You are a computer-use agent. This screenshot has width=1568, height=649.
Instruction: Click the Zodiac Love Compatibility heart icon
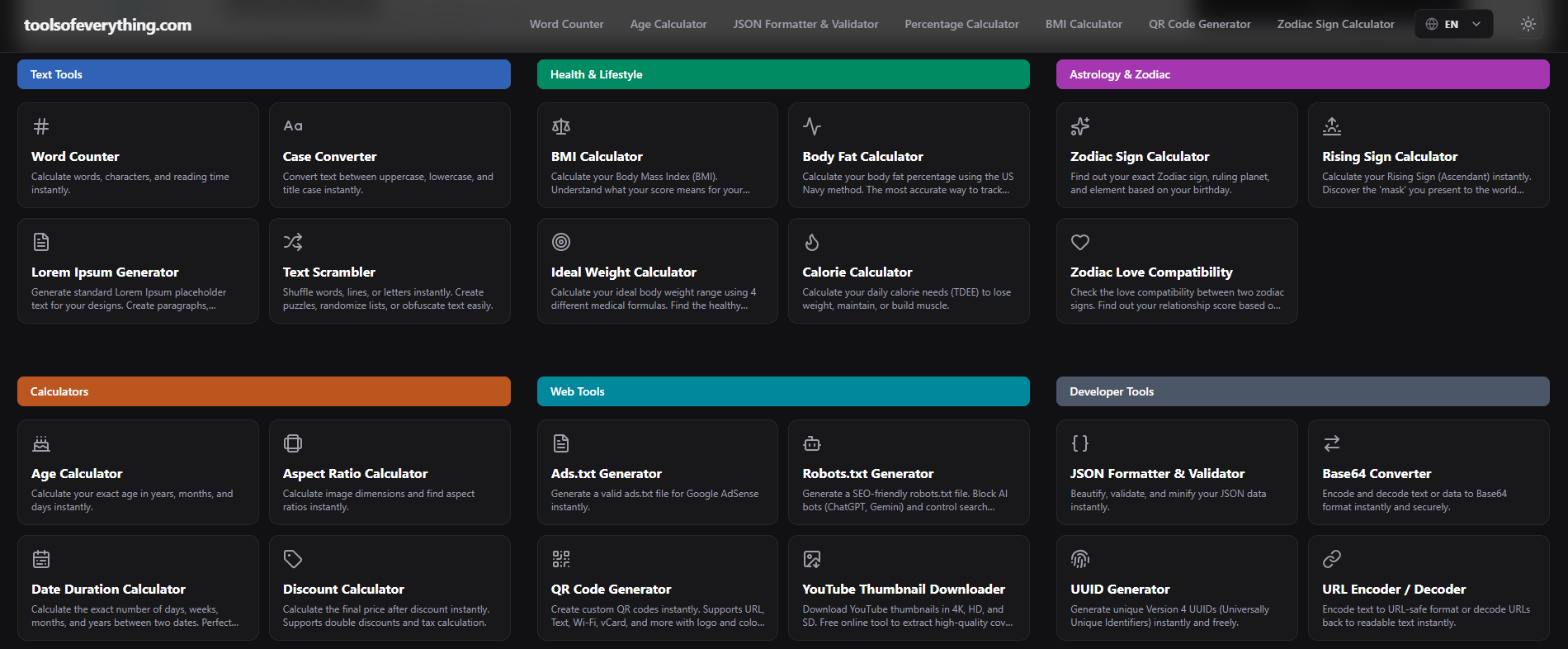[x=1080, y=242]
